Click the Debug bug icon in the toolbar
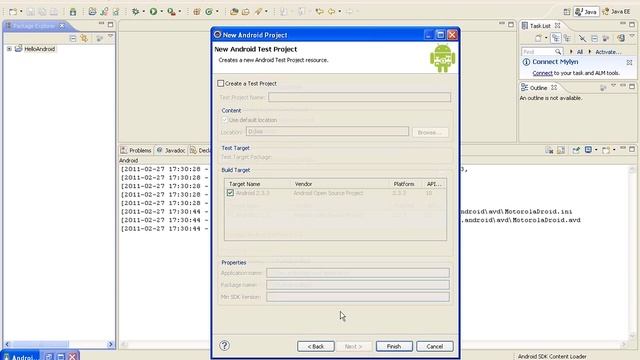 (136, 12)
